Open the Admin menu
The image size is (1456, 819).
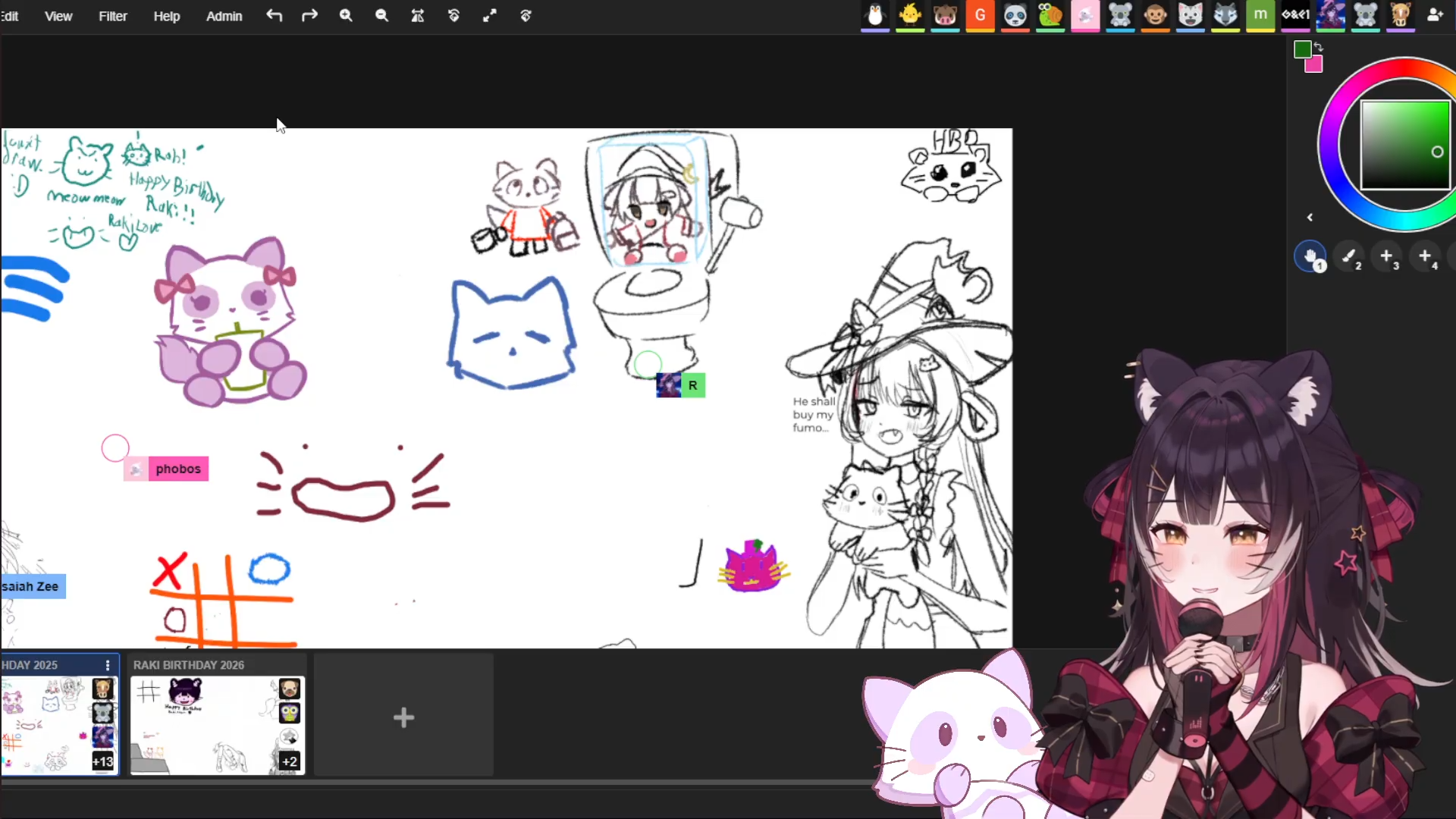click(x=224, y=16)
